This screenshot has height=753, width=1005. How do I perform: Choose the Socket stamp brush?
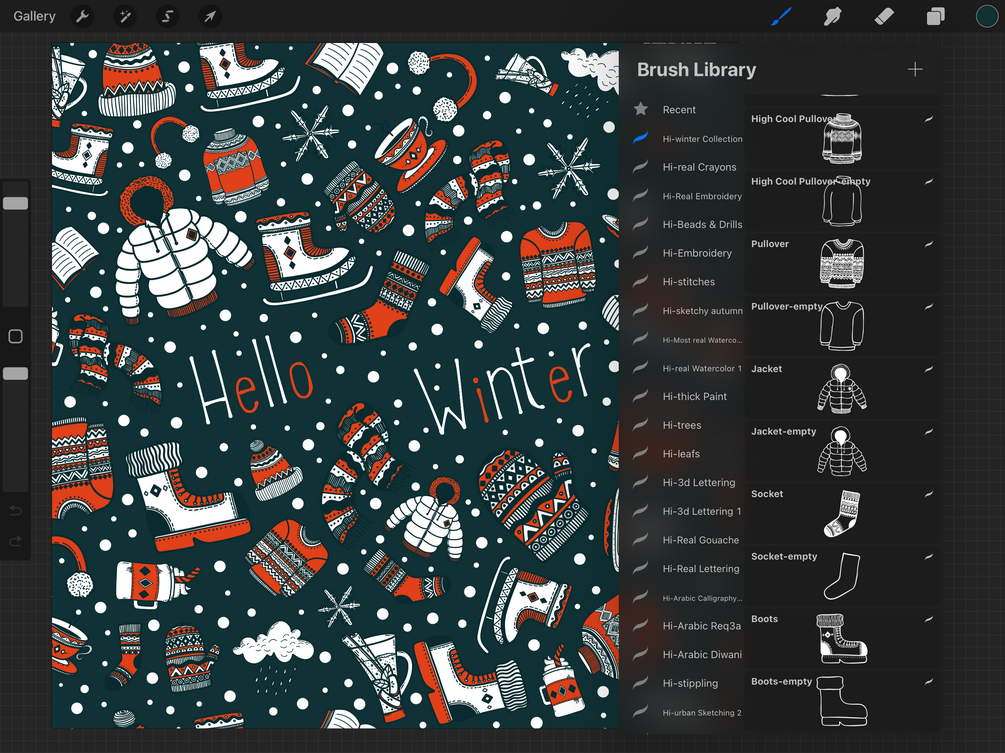[842, 514]
